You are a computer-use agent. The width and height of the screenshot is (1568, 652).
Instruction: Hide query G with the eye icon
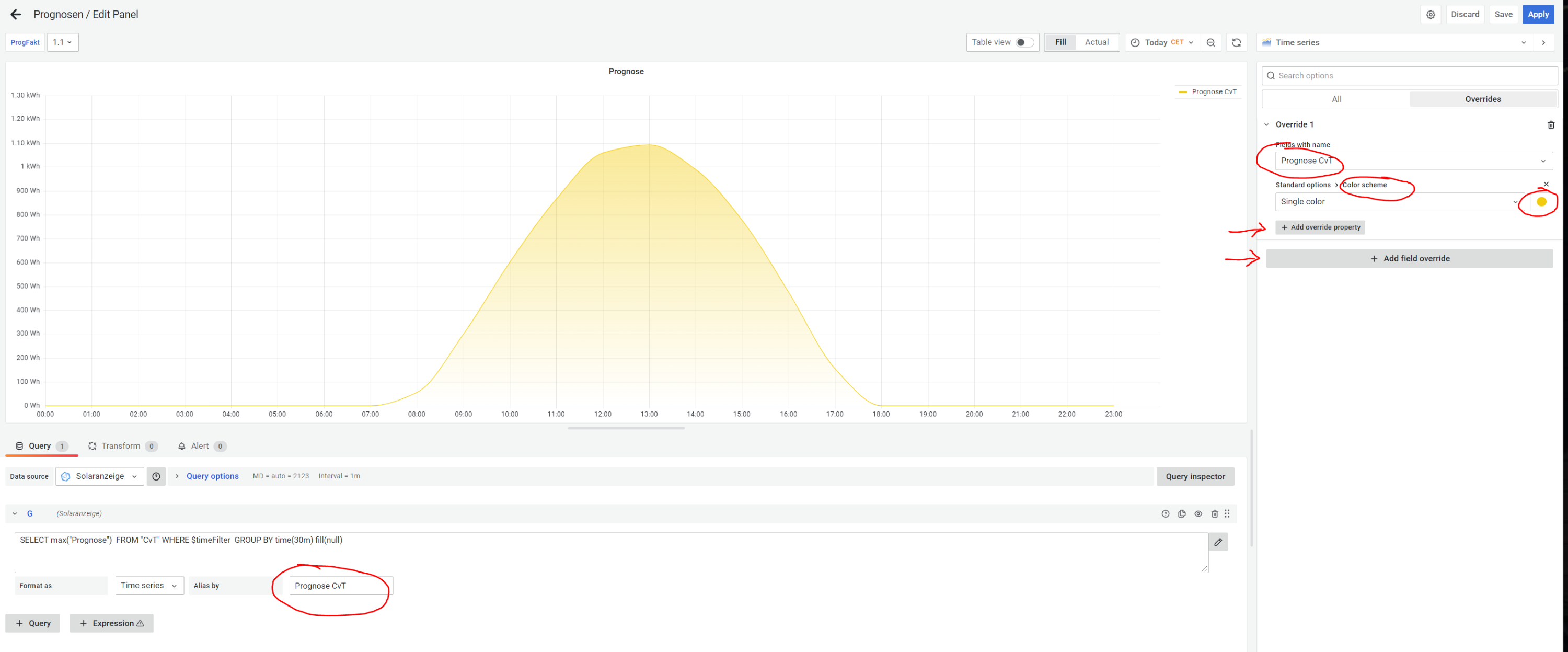pos(1198,514)
